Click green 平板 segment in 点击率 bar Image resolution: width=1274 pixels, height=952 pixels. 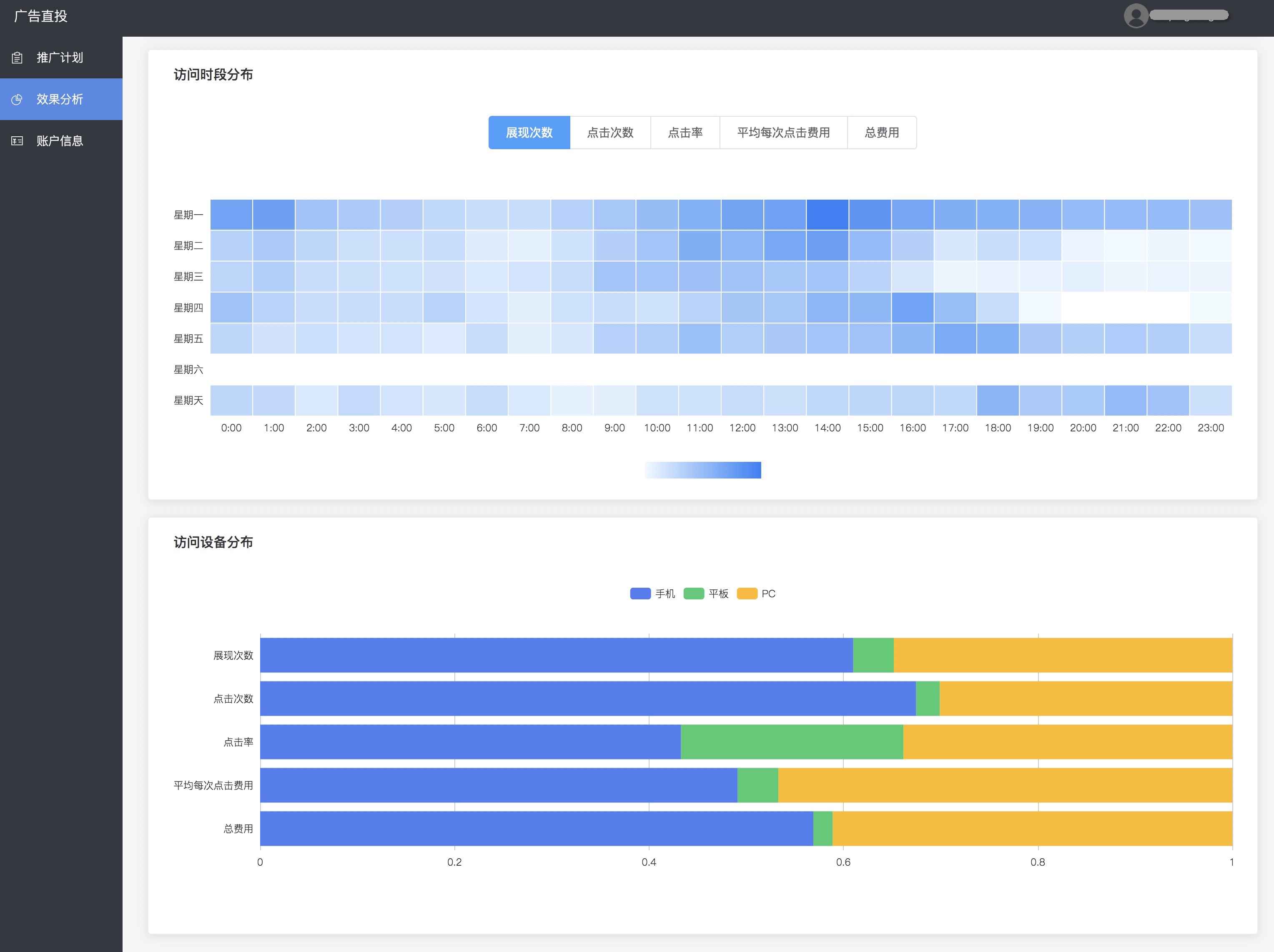[791, 742]
